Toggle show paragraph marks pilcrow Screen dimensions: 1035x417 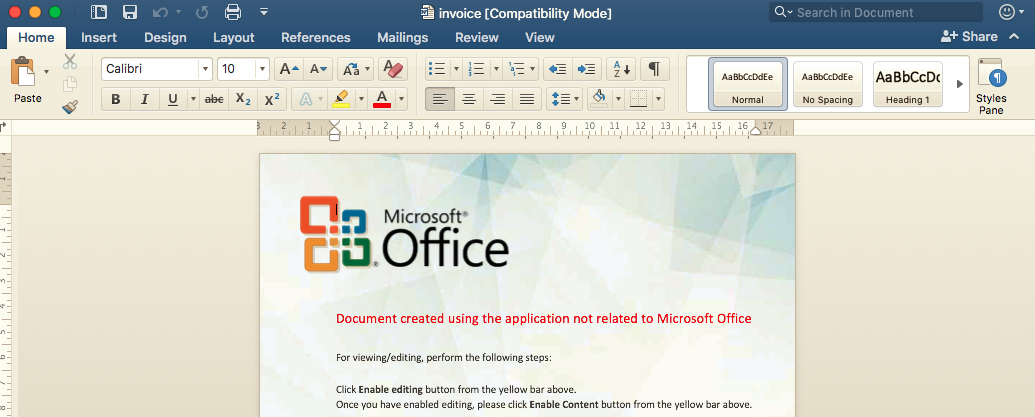pyautogui.click(x=654, y=69)
